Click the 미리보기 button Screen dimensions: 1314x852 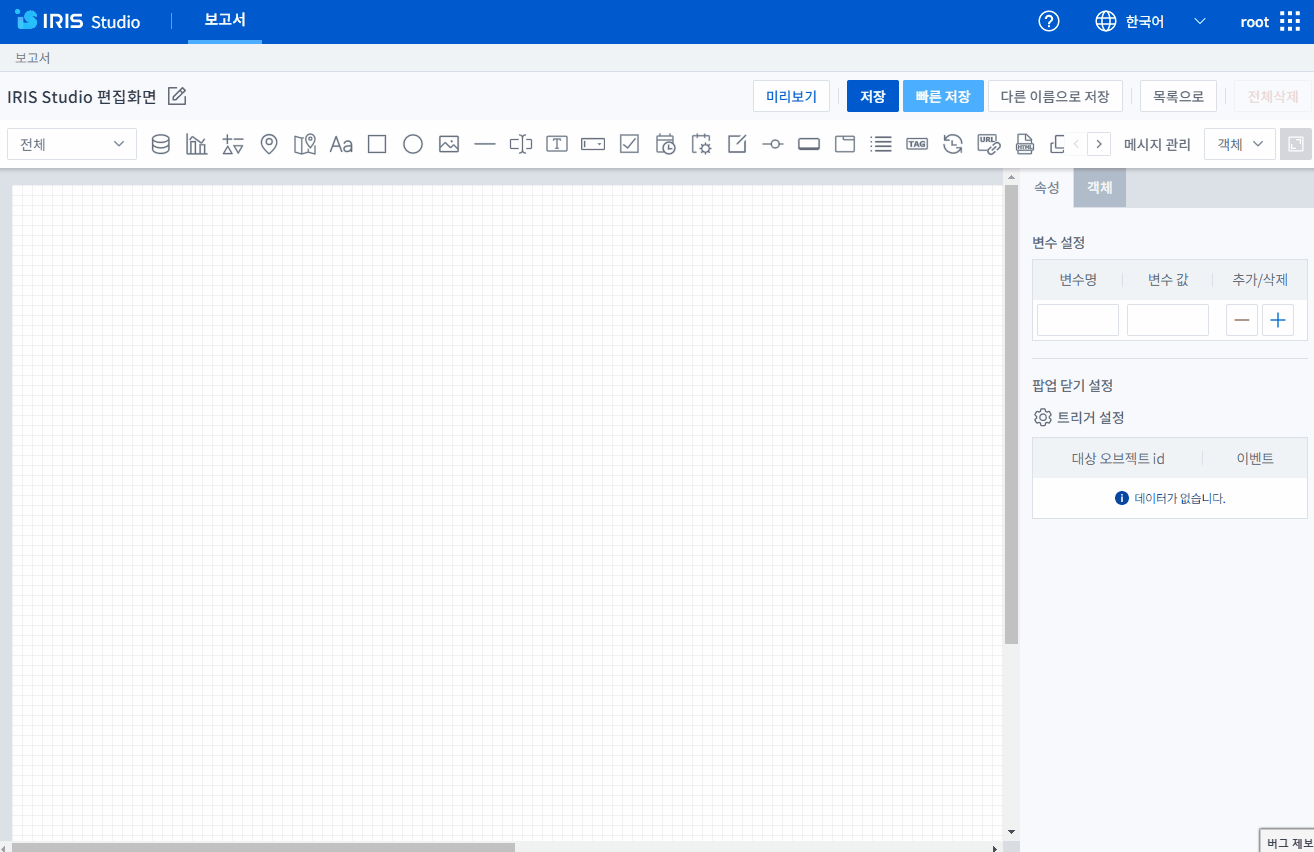[x=791, y=96]
